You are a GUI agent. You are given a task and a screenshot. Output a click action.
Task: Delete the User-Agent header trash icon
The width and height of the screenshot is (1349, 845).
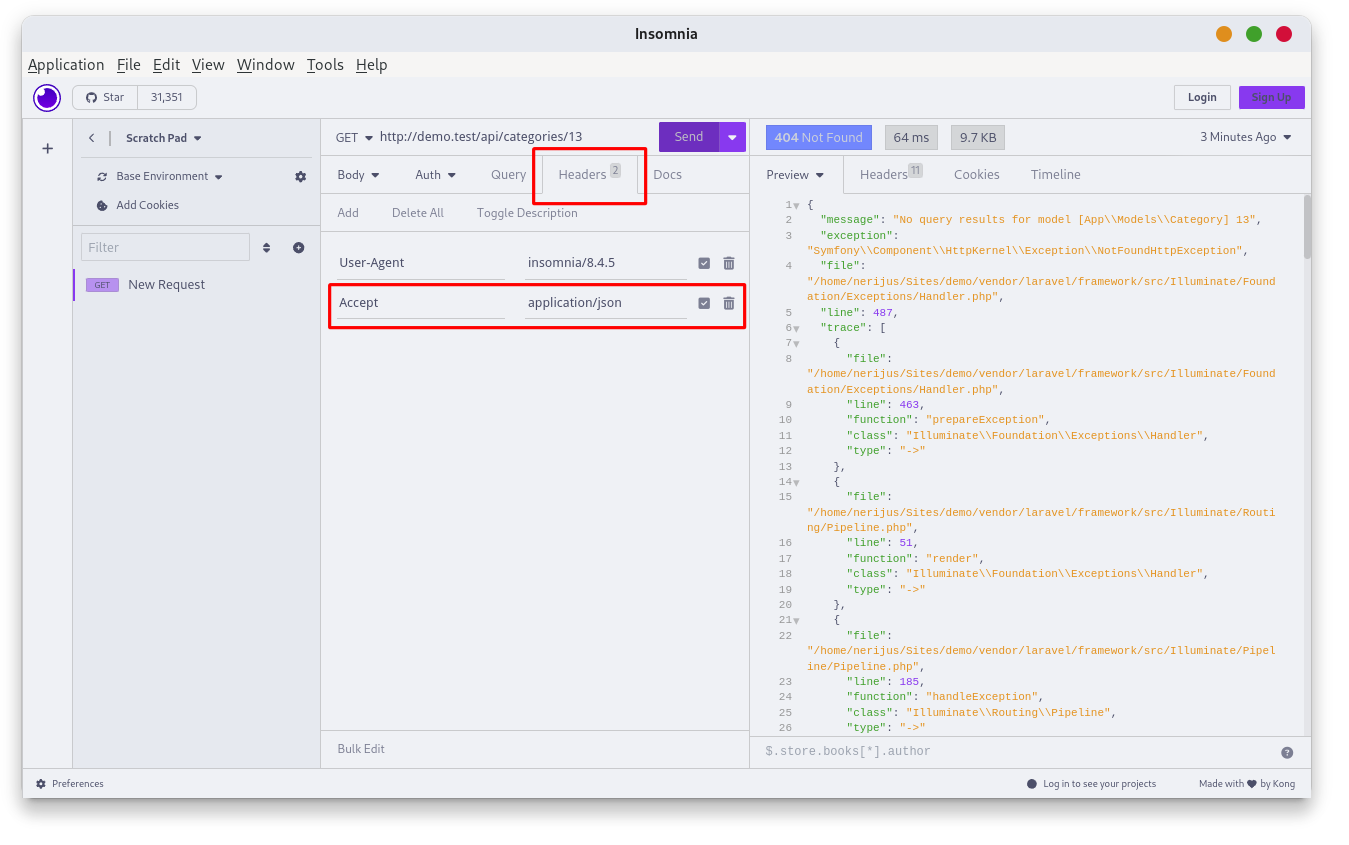[x=729, y=263]
